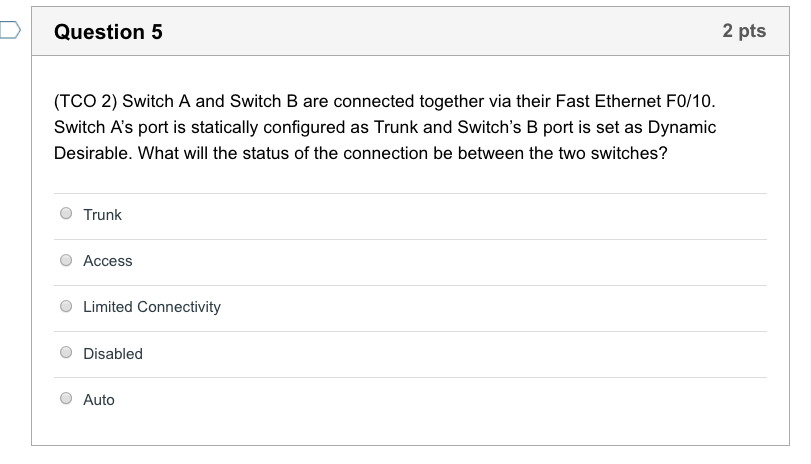Click the "2 pts" points indicator

tap(744, 31)
